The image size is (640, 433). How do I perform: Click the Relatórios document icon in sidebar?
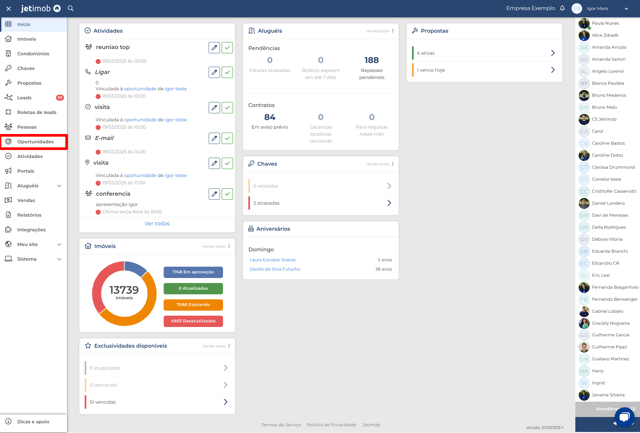(8, 215)
